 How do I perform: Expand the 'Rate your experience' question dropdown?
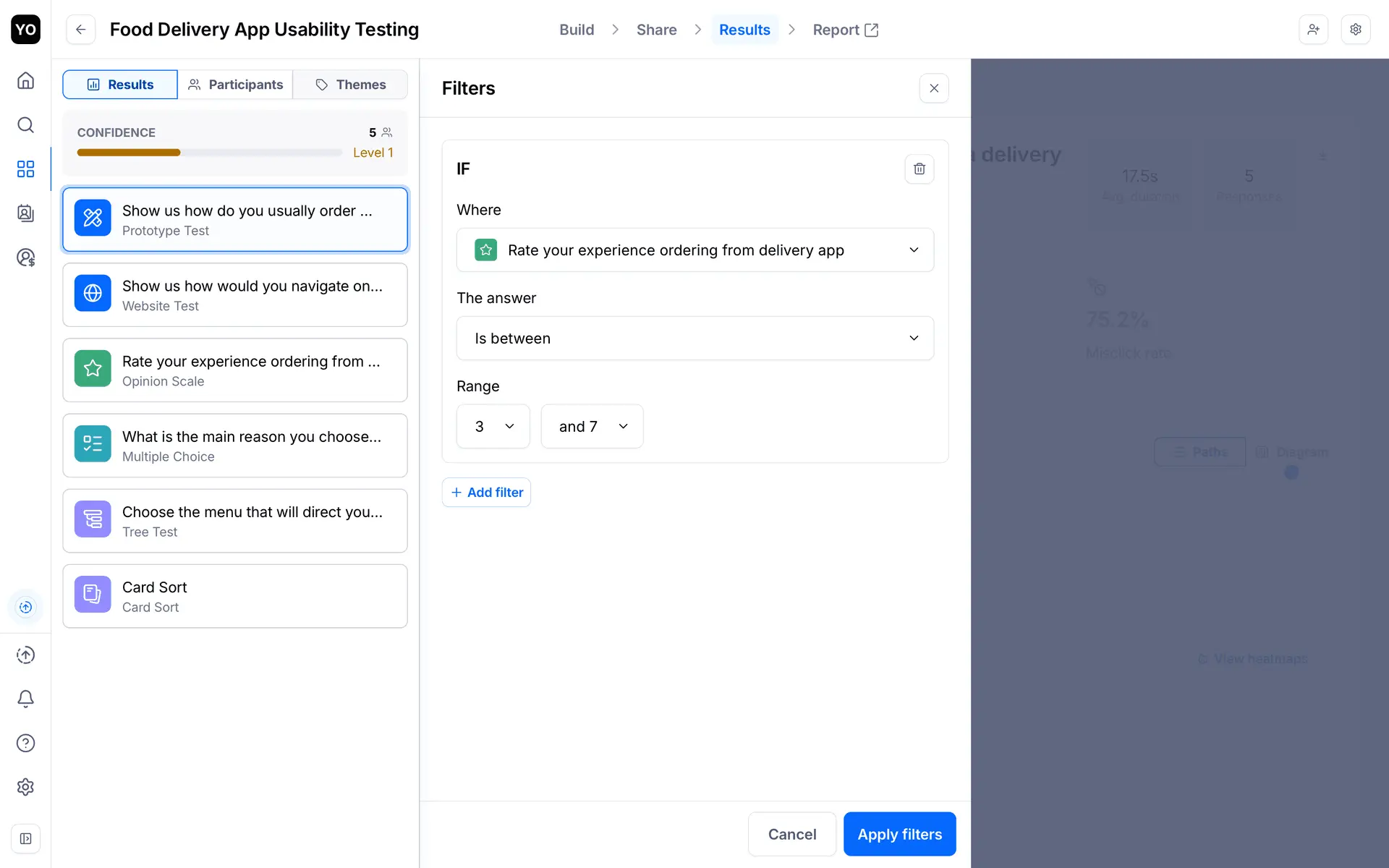tap(694, 250)
